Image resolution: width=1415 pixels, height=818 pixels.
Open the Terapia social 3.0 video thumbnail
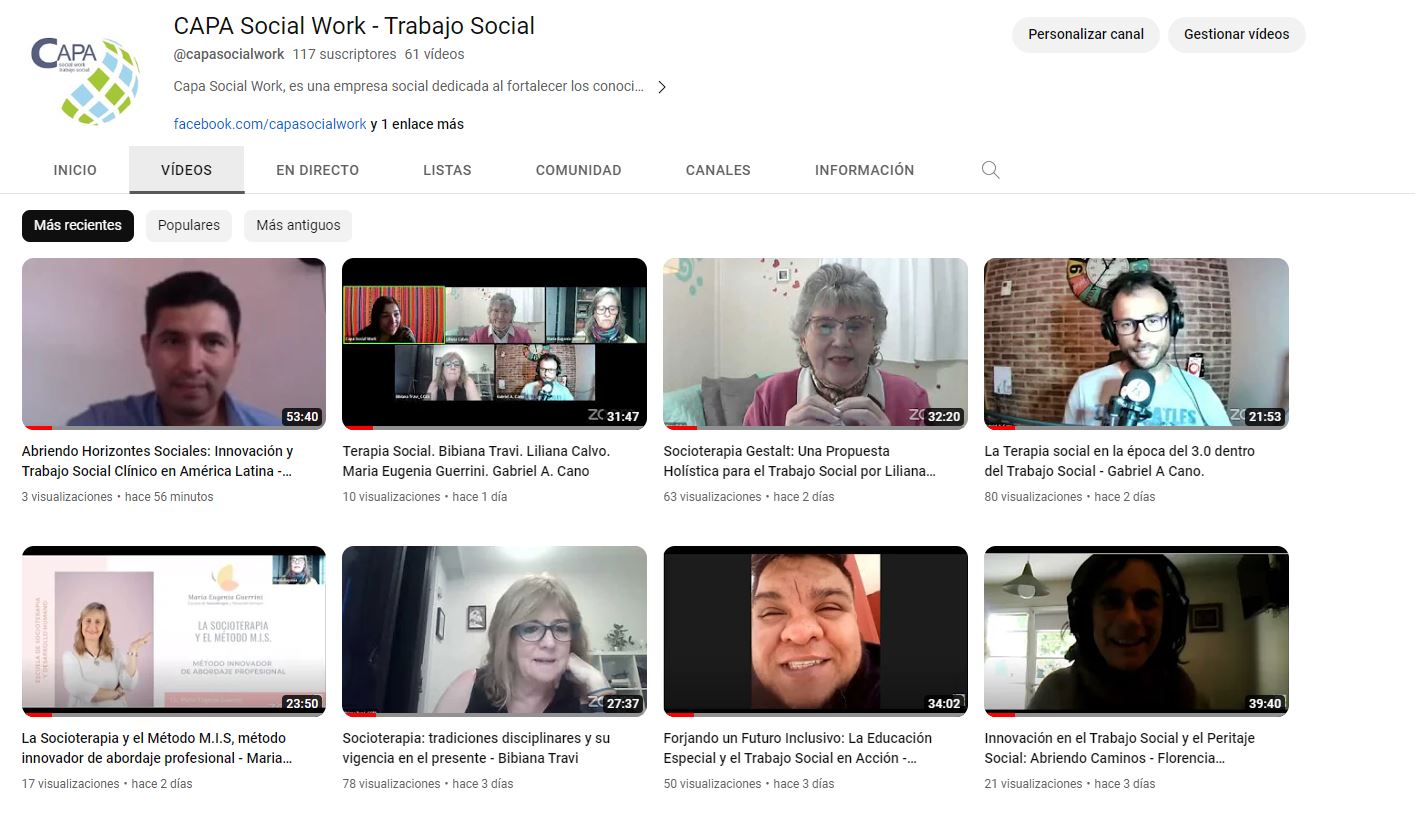(x=1136, y=344)
